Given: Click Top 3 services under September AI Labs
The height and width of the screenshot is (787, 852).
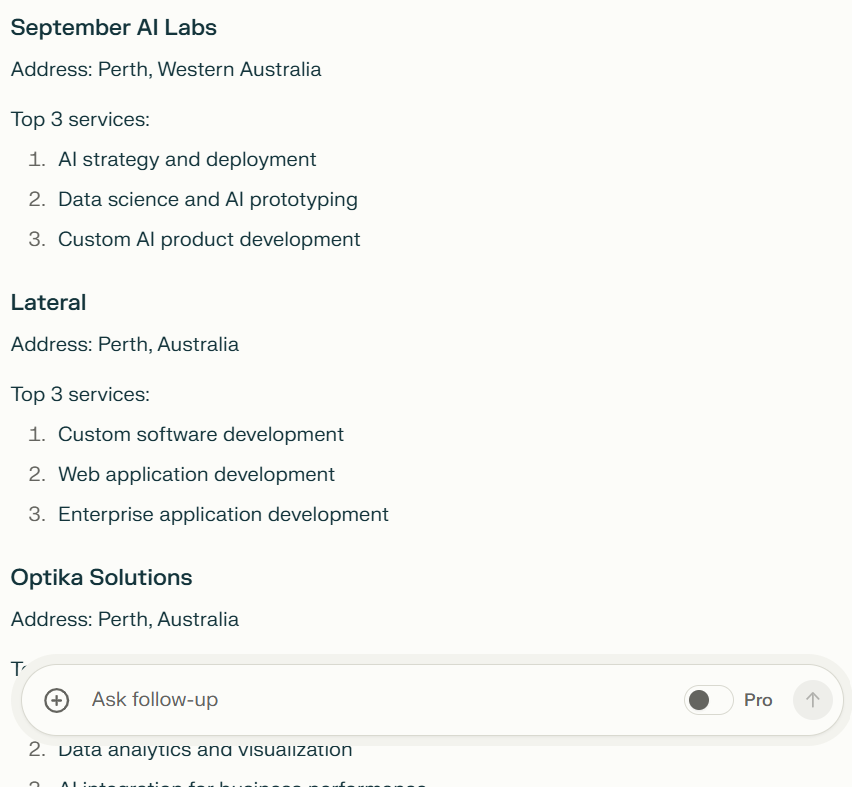Looking at the screenshot, I should (80, 120).
